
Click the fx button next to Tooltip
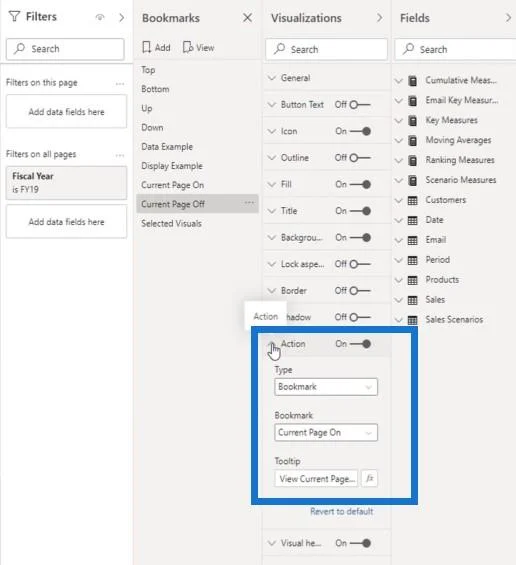point(369,478)
